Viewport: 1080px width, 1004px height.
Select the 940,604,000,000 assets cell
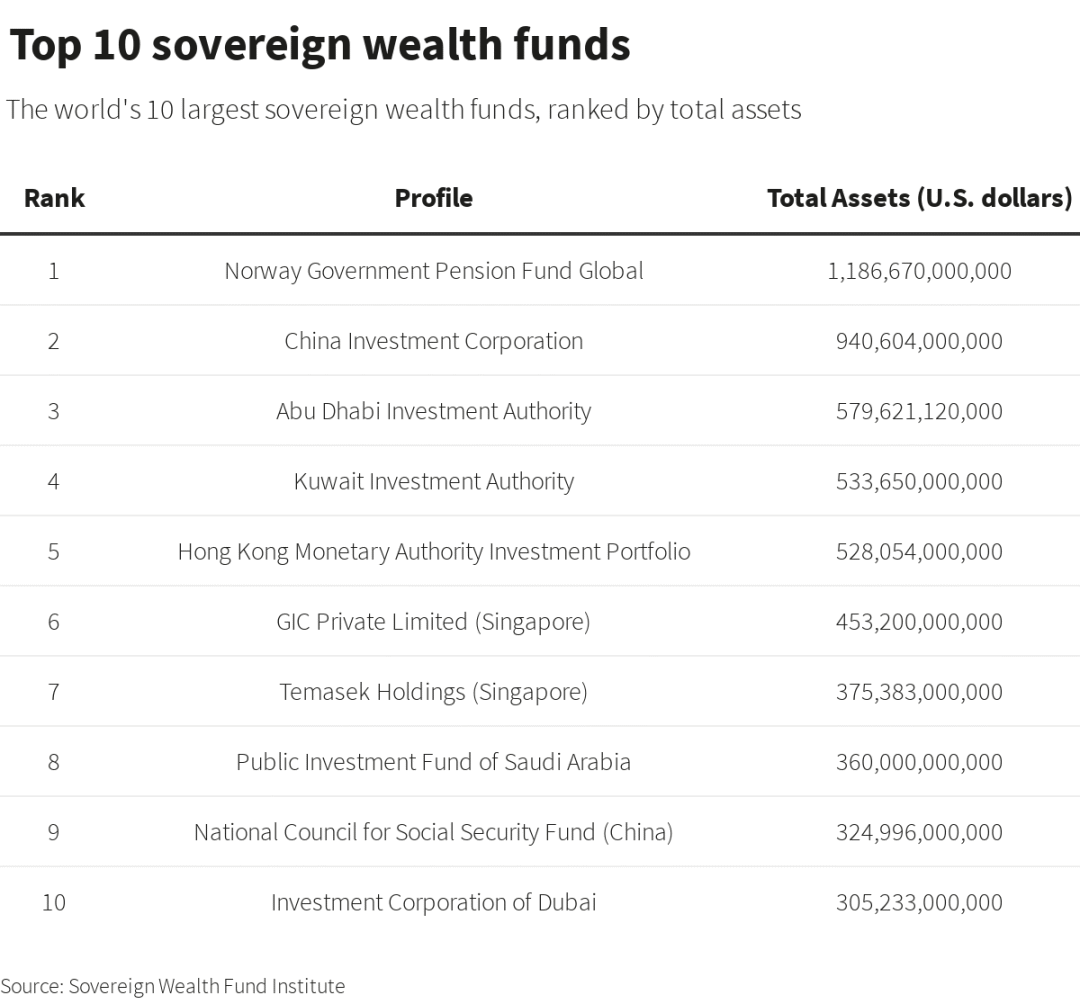[919, 341]
